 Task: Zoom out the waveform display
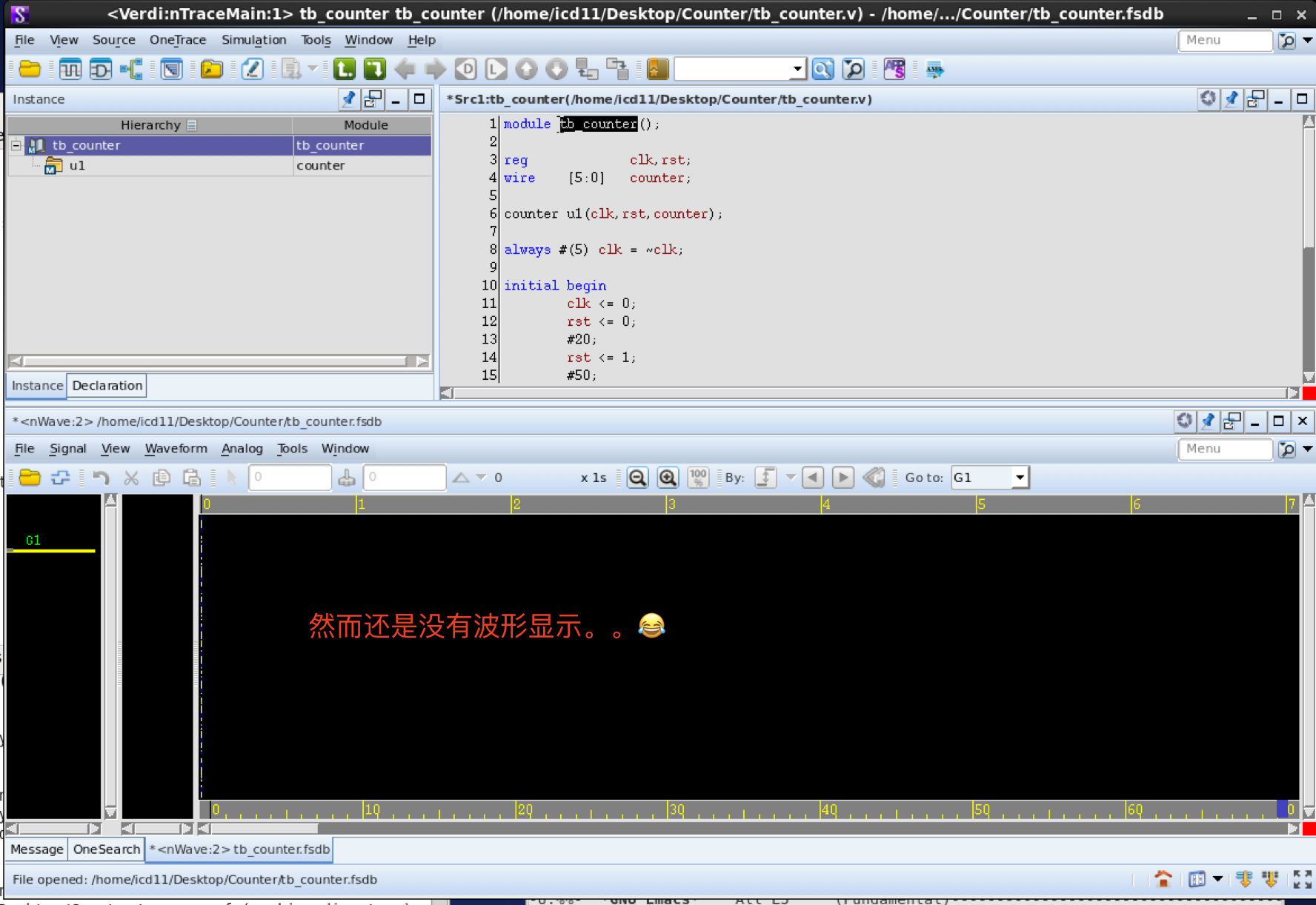(638, 477)
